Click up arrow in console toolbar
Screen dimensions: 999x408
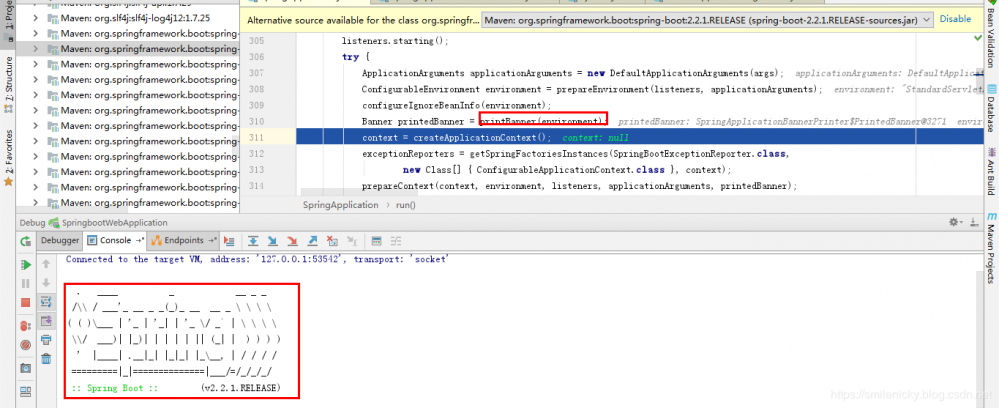tap(46, 264)
